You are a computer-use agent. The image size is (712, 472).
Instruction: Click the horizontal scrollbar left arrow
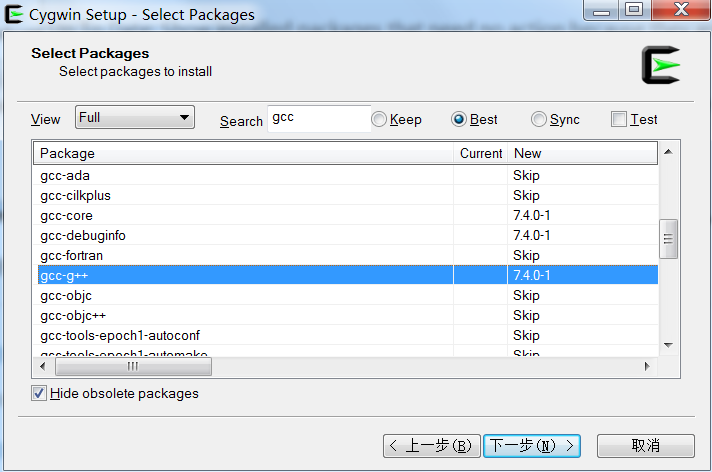pos(43,366)
